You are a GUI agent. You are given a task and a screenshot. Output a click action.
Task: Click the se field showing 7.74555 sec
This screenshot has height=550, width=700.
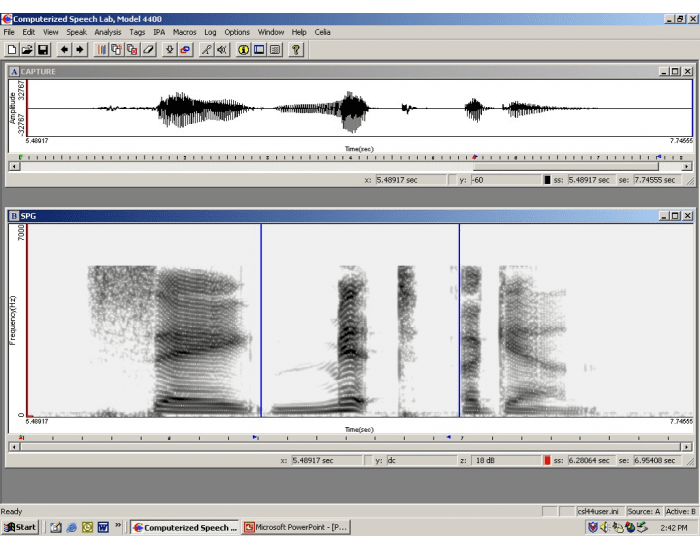pos(656,180)
